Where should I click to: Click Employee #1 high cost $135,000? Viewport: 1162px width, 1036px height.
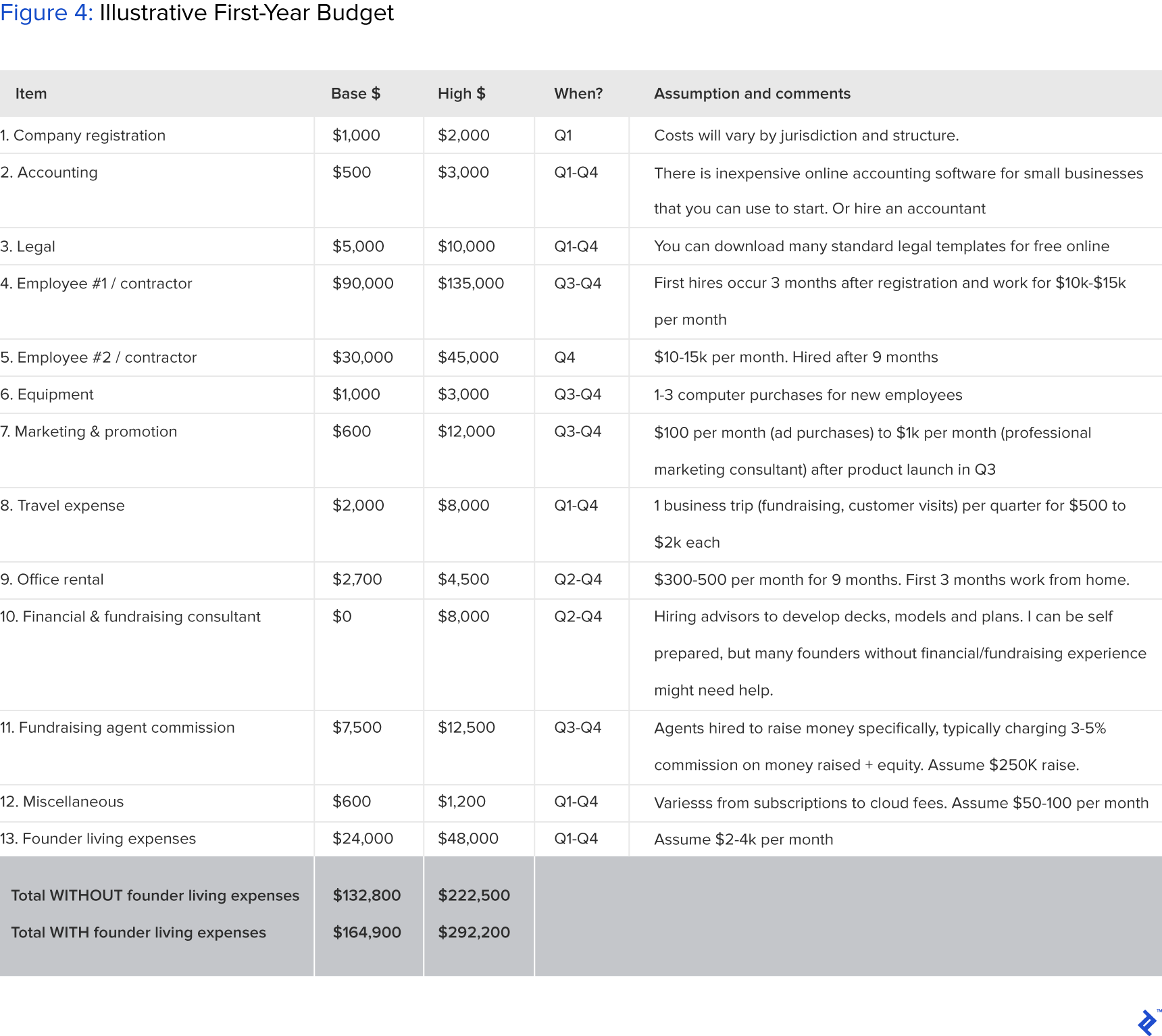[x=471, y=284]
